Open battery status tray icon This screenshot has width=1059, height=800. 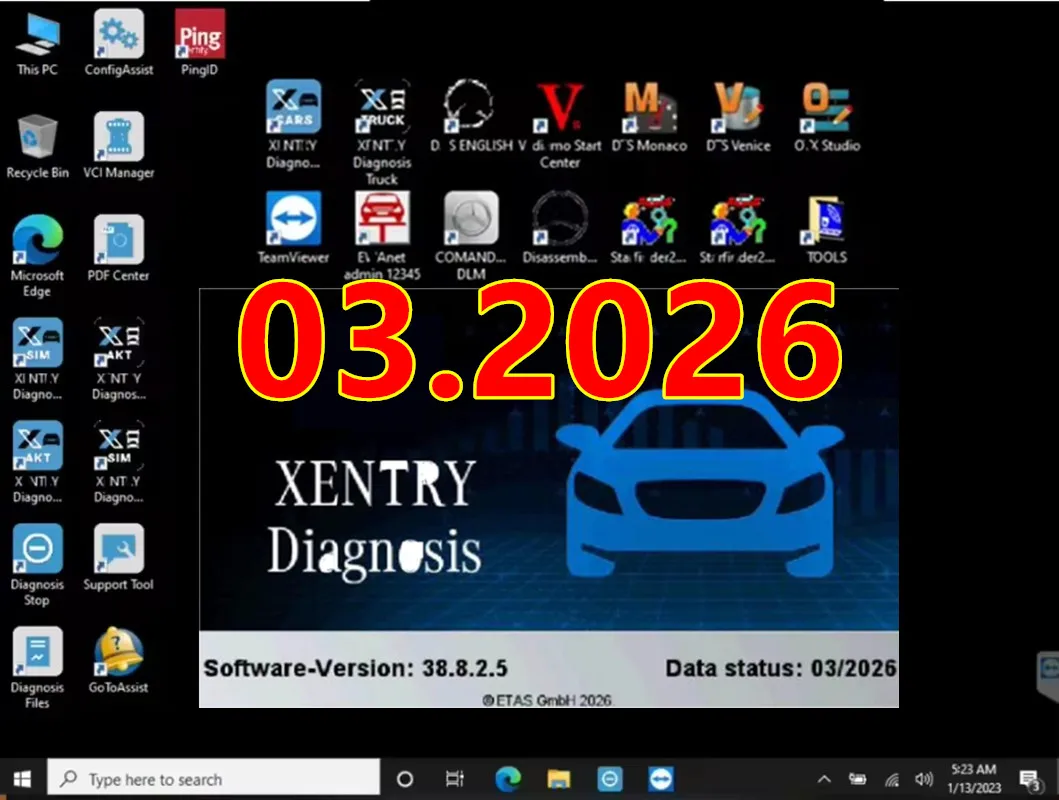click(x=858, y=780)
